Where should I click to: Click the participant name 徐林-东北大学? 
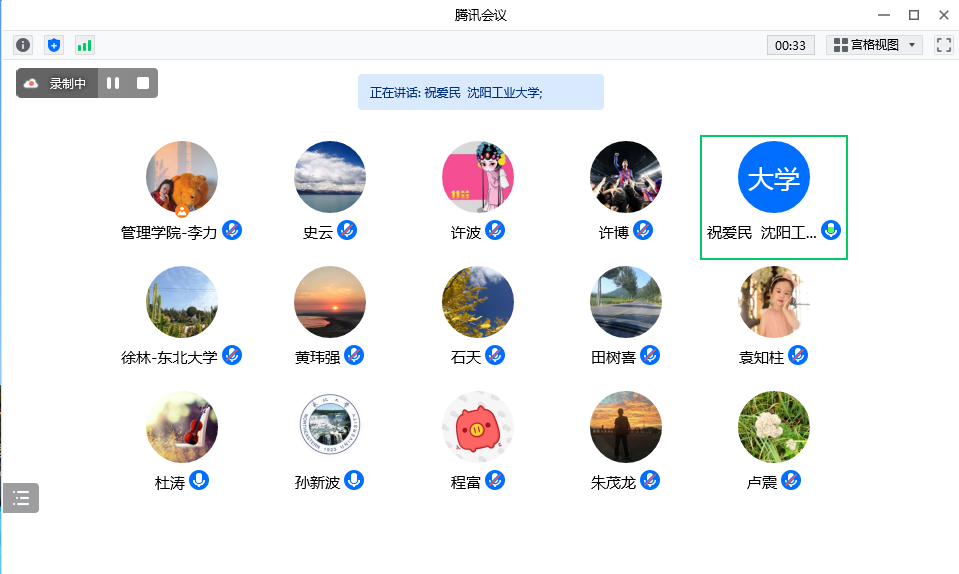pyautogui.click(x=169, y=357)
